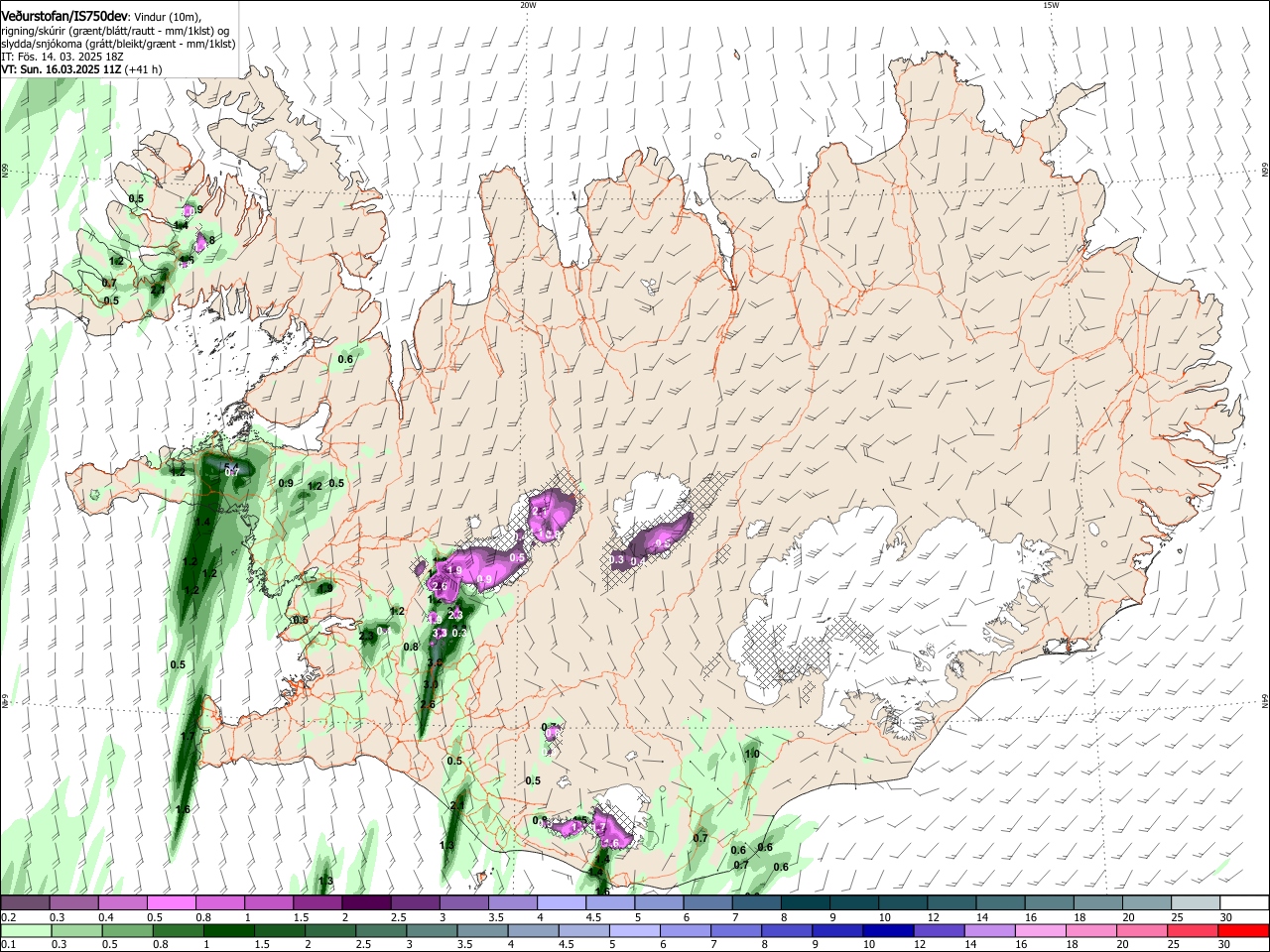Image resolution: width=1270 pixels, height=952 pixels.
Task: Click the bright red 30 swatch in lower legend
Action: coord(1244,930)
